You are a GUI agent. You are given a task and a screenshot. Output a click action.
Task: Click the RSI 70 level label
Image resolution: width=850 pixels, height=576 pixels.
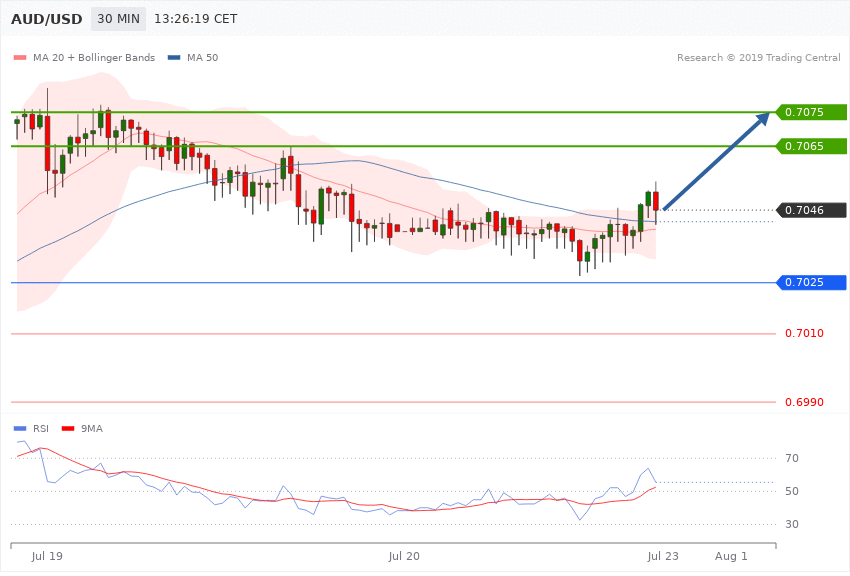pos(792,458)
